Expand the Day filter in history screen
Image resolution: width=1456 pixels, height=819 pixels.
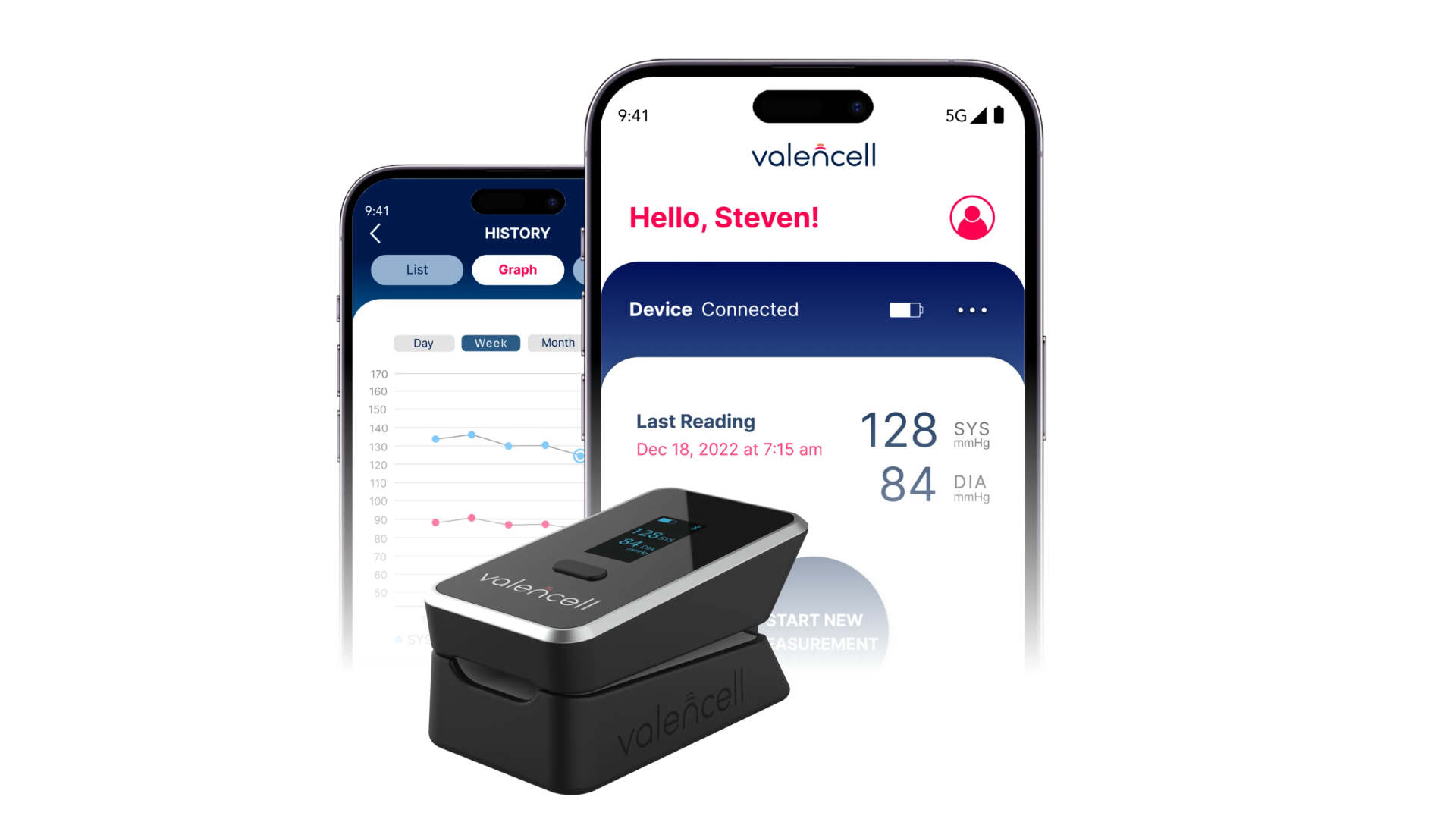pos(421,342)
